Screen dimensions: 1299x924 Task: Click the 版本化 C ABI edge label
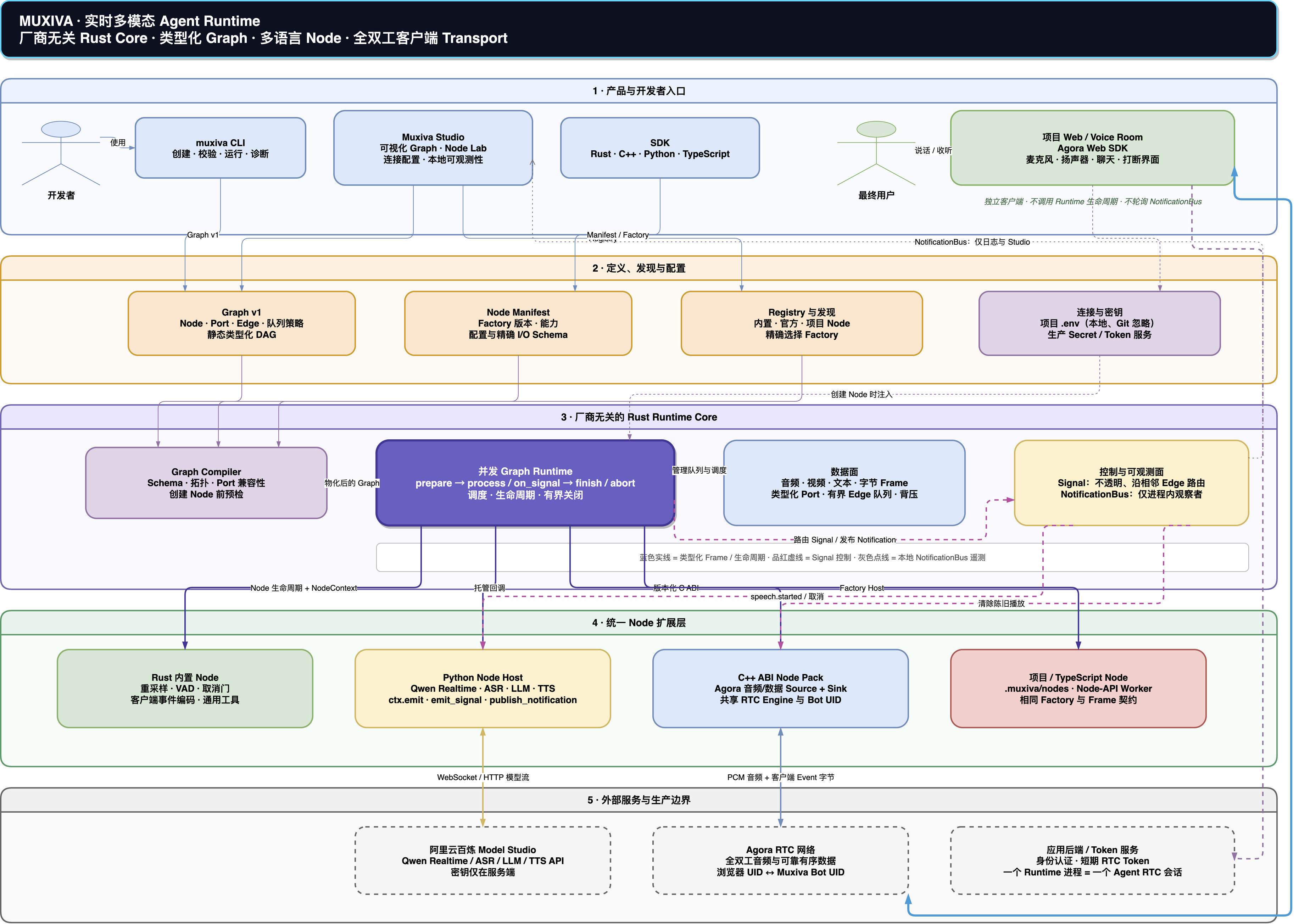tap(676, 588)
